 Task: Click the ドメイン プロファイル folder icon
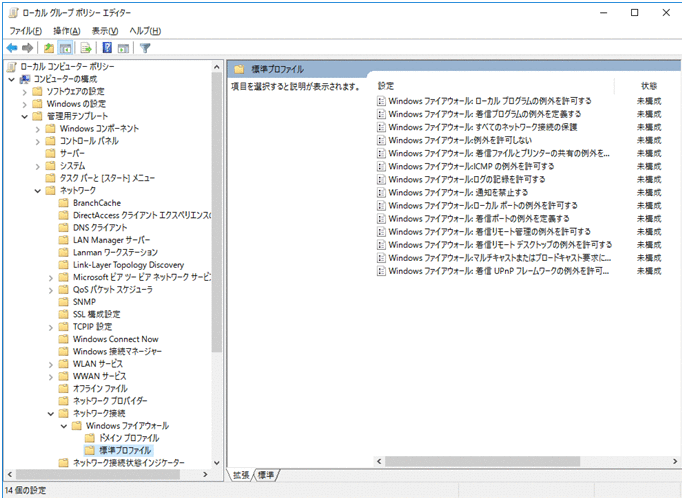click(90, 438)
